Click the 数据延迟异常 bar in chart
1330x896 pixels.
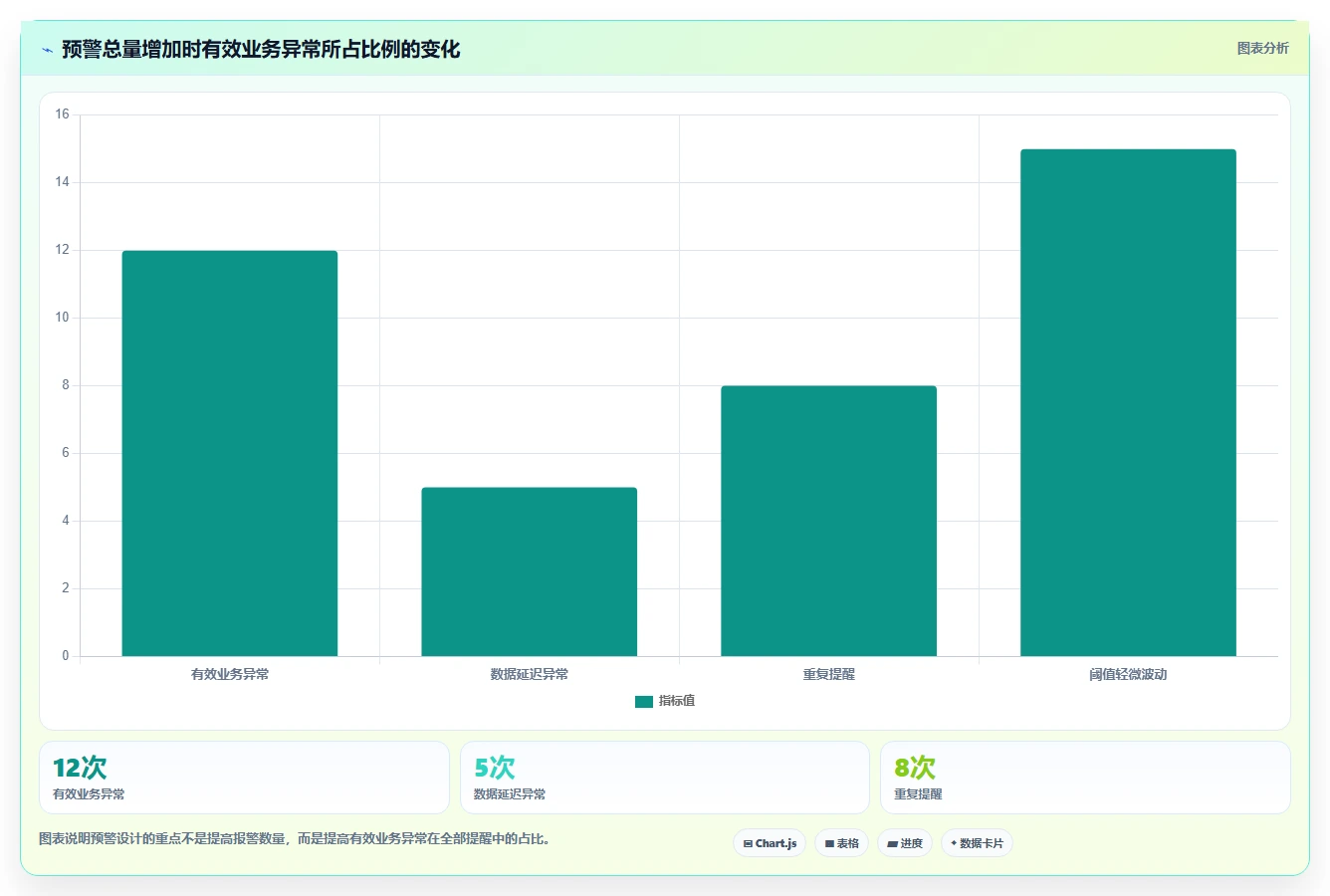(x=530, y=571)
